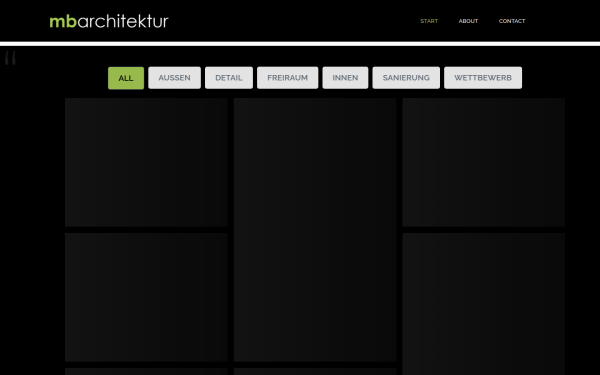Select the ALL filter button
Screen dimensions: 600x375
tap(126, 78)
